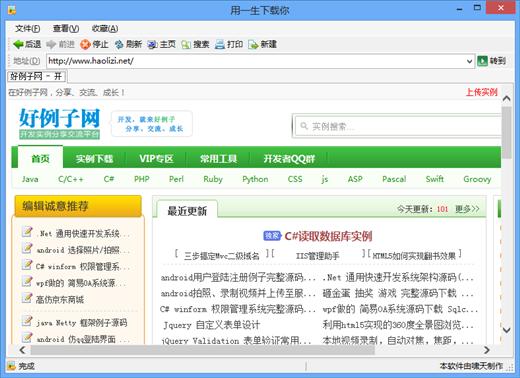Select the VIP专区 navigation tab

[x=156, y=159]
